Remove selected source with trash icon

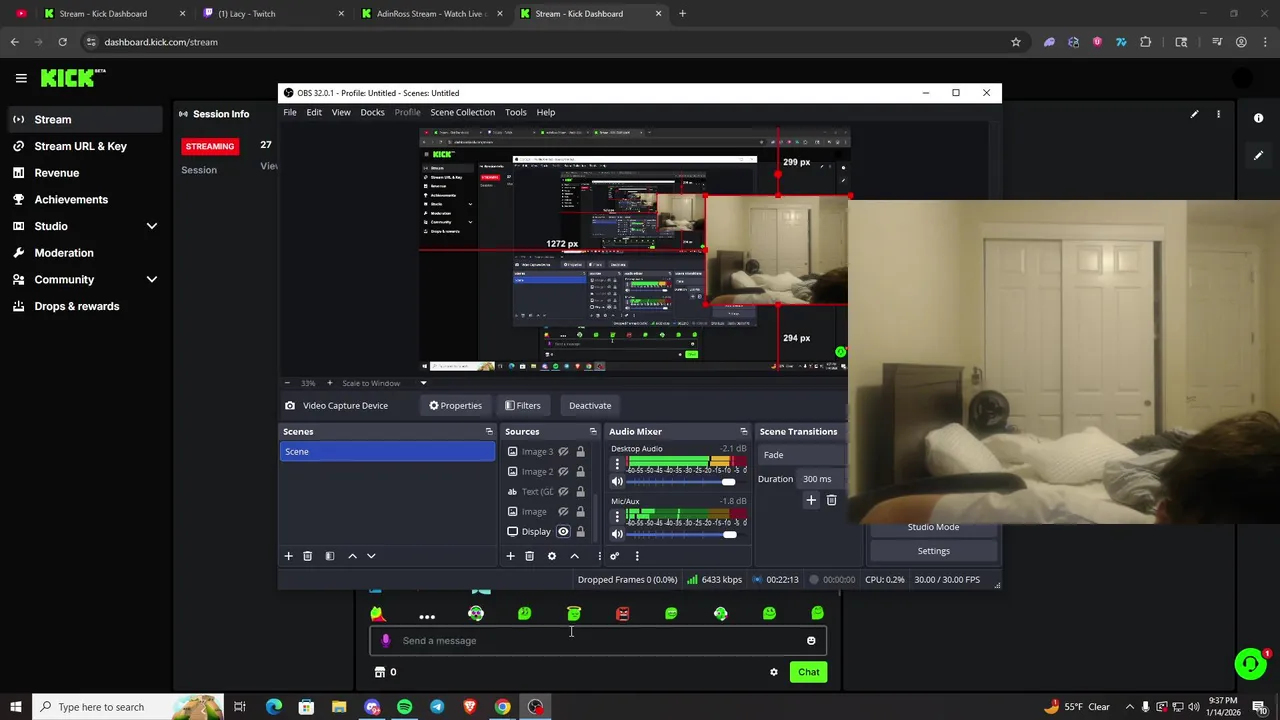click(x=530, y=556)
